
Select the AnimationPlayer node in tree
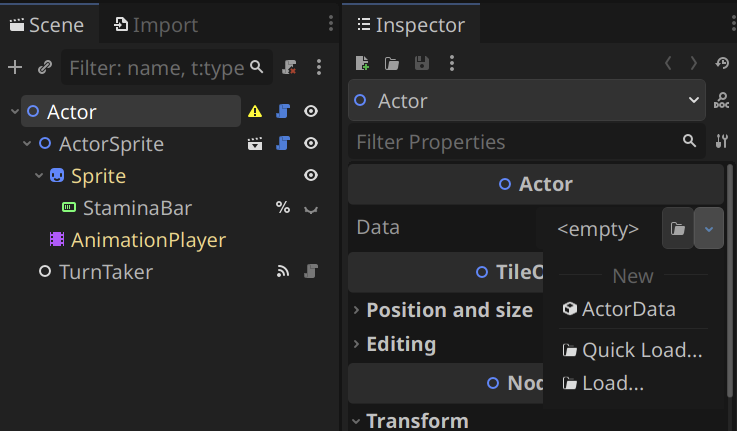[x=148, y=240]
